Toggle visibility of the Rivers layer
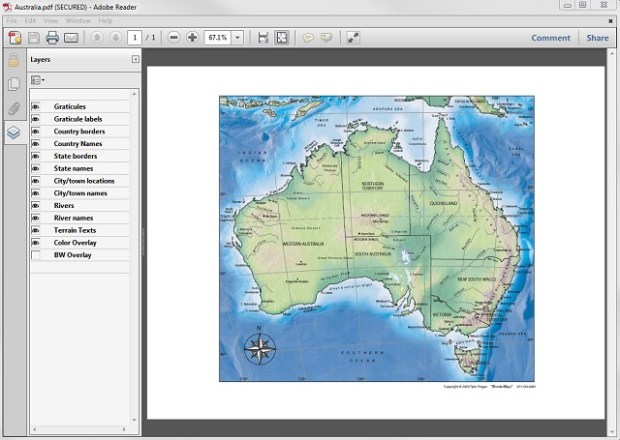 (36, 205)
